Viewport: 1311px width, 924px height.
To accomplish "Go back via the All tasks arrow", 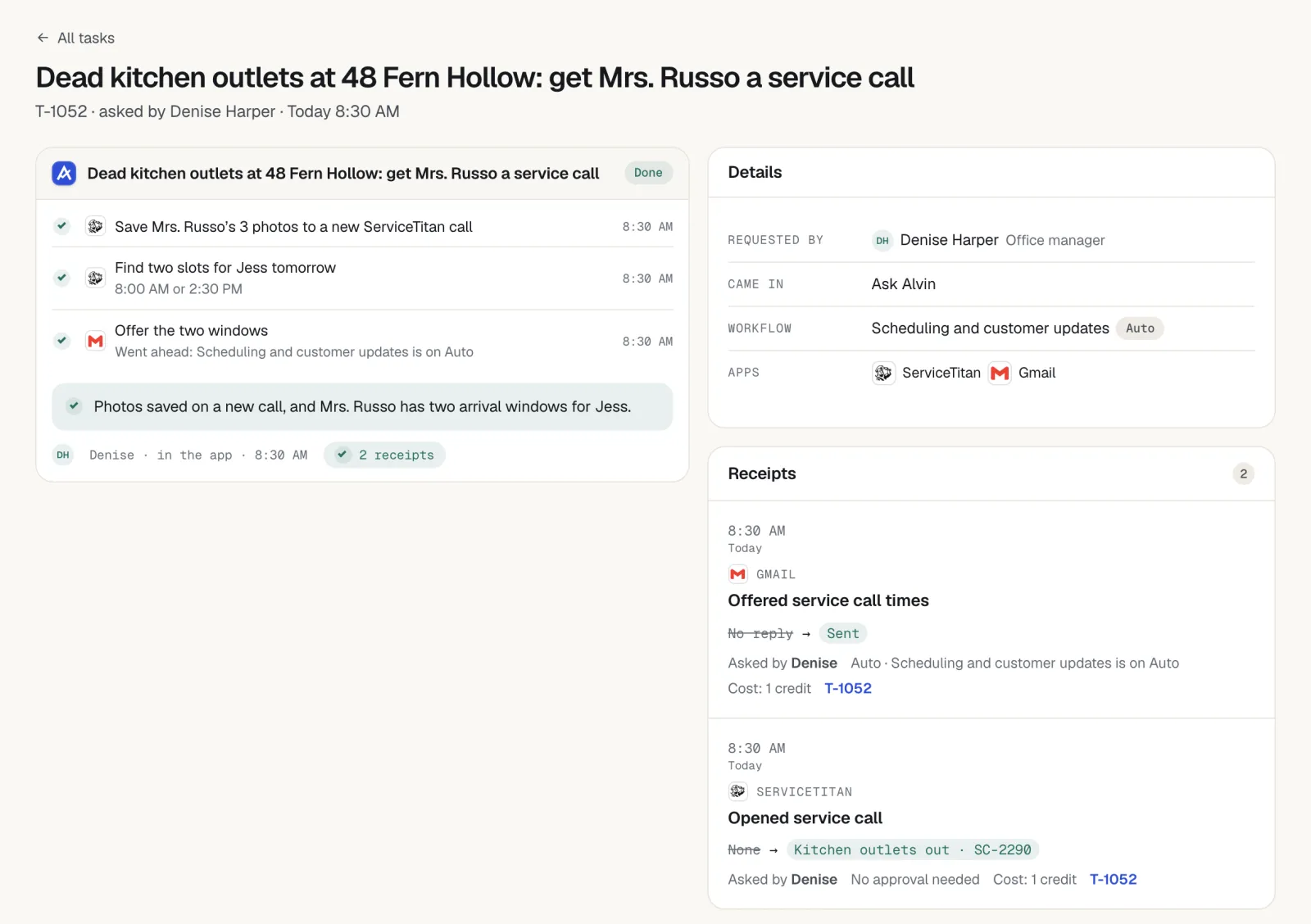I will pos(43,38).
